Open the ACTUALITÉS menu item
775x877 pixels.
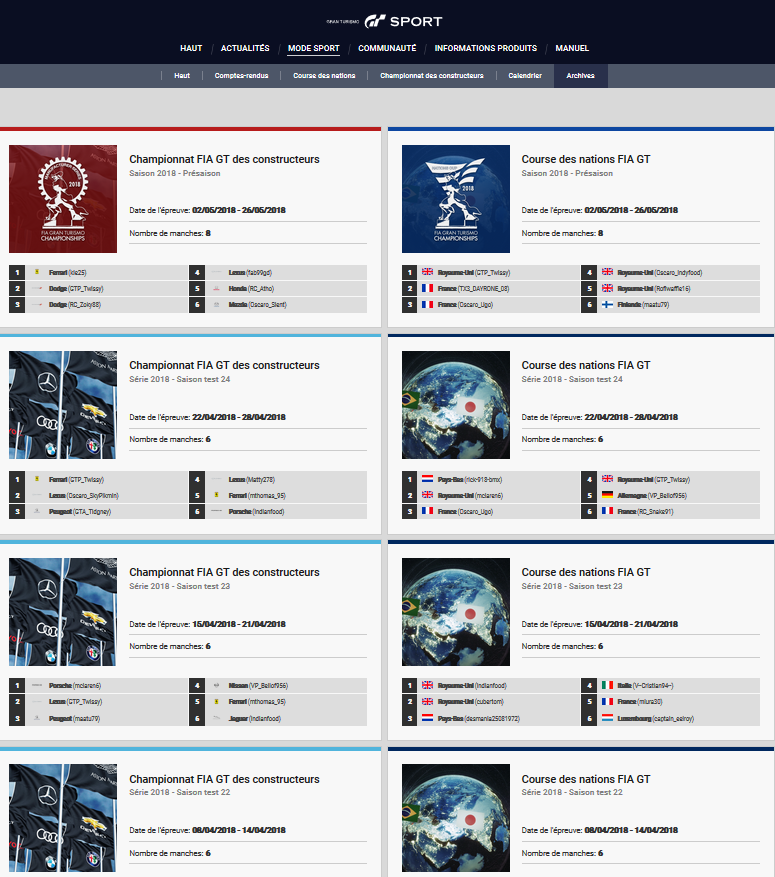click(x=245, y=48)
